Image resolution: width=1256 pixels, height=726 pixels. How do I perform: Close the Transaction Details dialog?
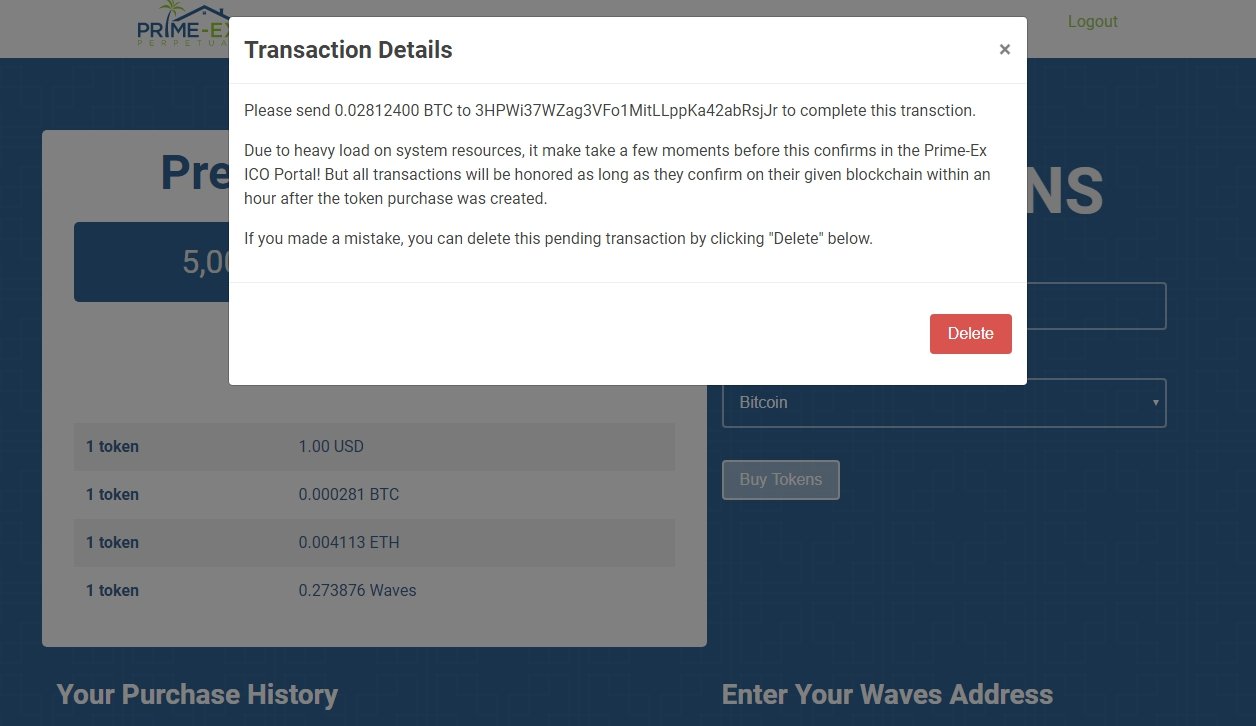[x=1004, y=50]
